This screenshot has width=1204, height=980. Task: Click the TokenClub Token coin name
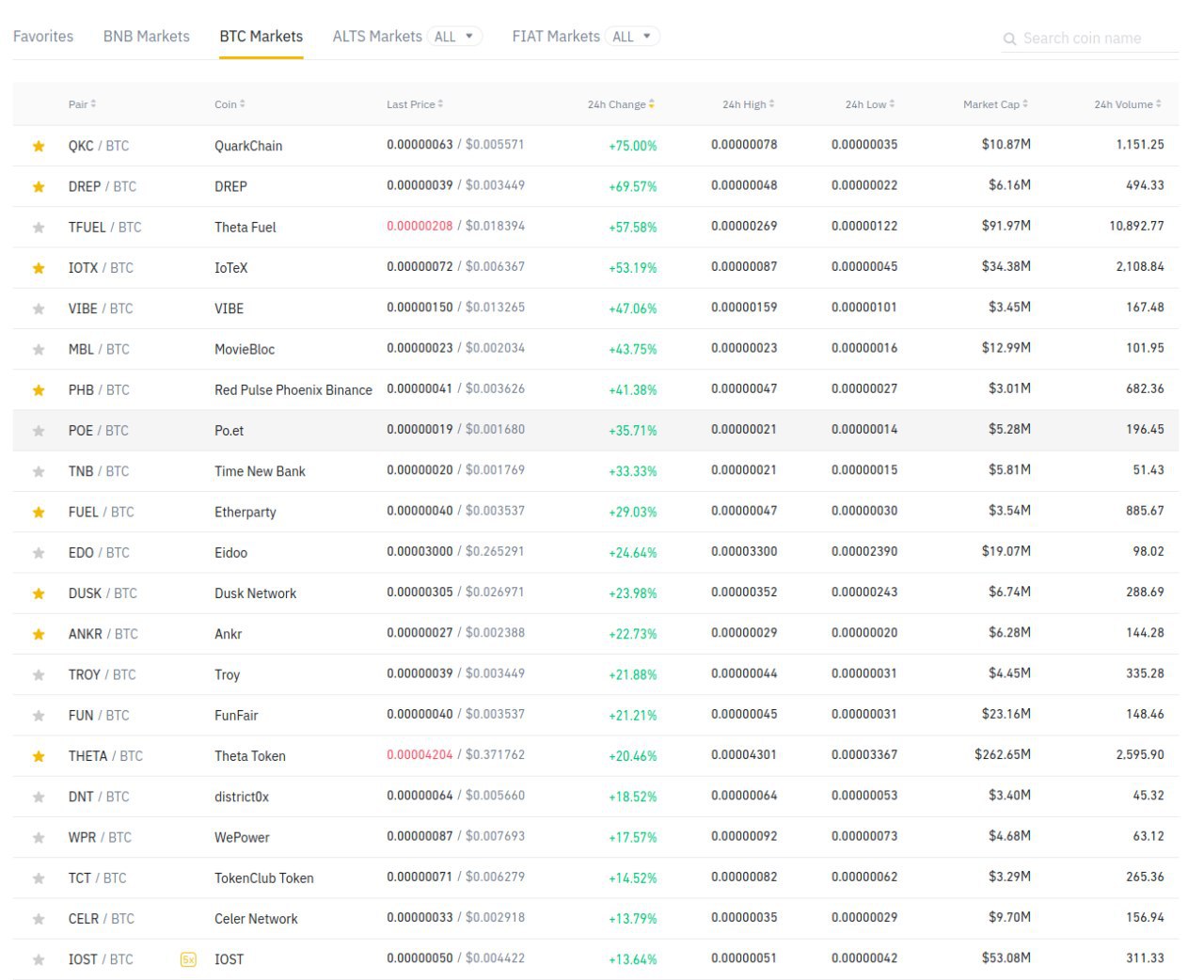point(264,878)
